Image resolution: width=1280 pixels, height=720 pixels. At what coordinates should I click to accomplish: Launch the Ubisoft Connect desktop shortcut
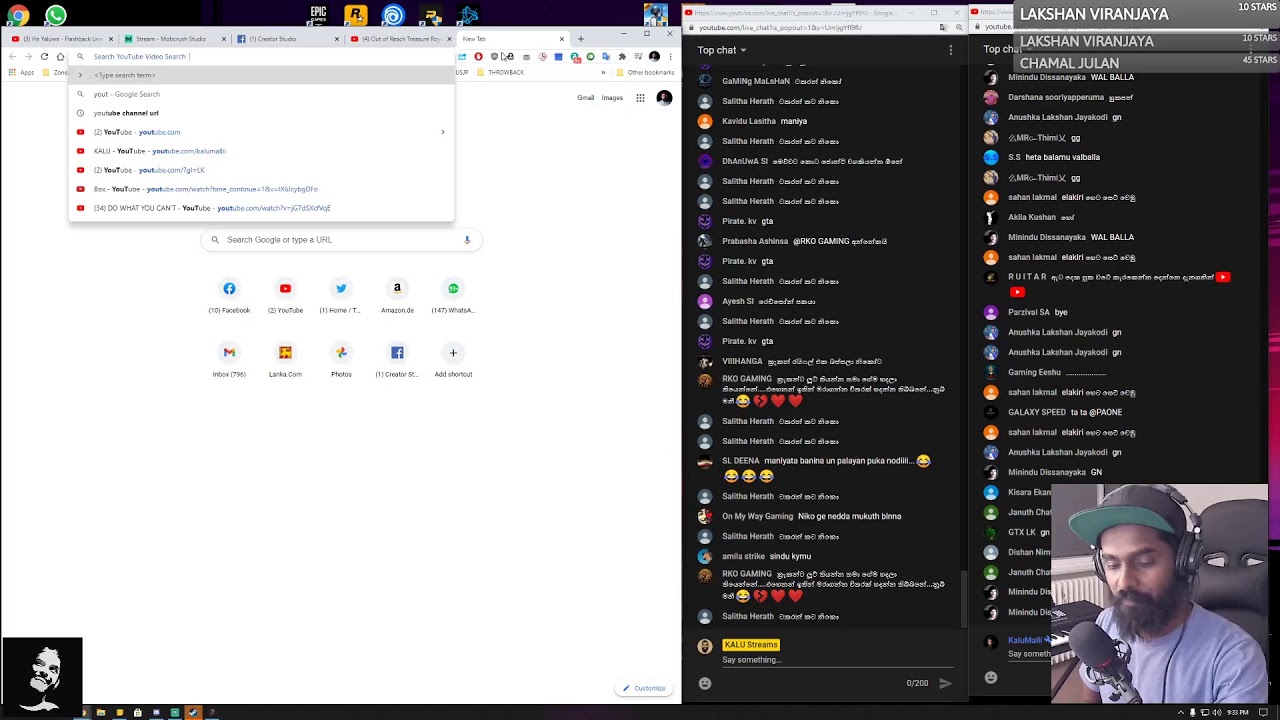pyautogui.click(x=393, y=15)
